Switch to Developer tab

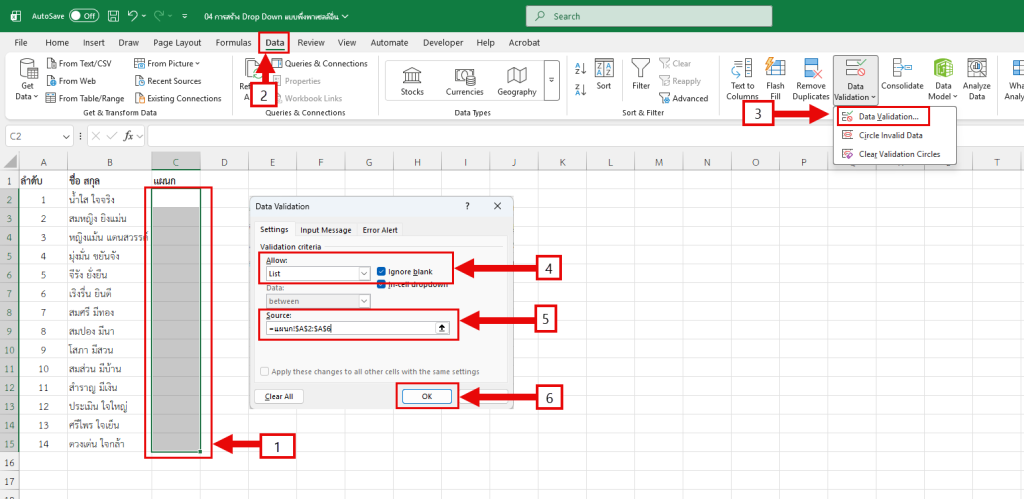click(443, 42)
